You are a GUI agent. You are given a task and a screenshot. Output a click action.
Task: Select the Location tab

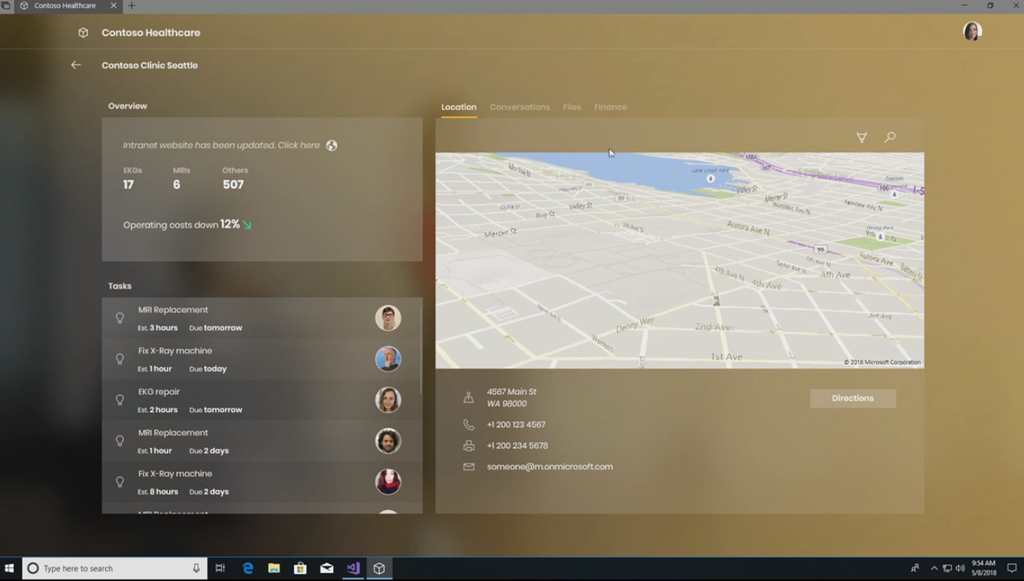[x=458, y=107]
